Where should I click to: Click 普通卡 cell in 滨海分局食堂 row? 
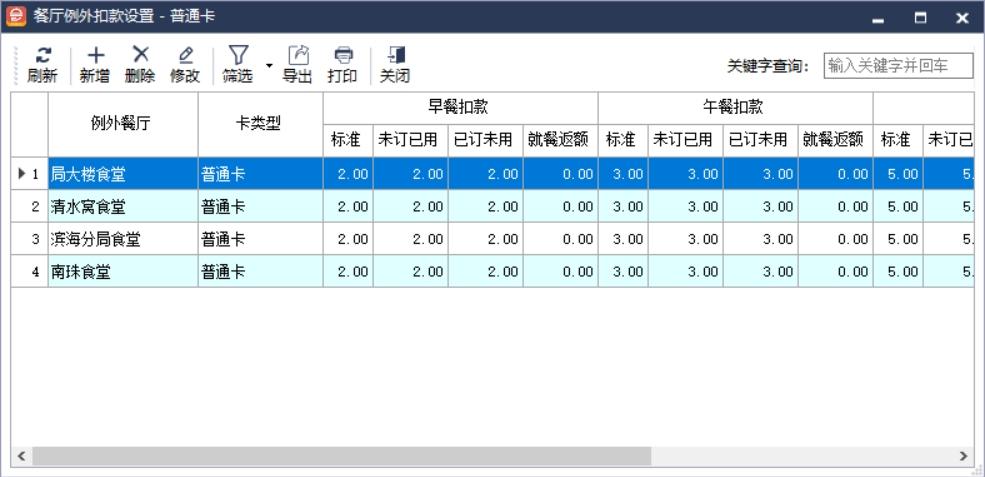(x=261, y=239)
